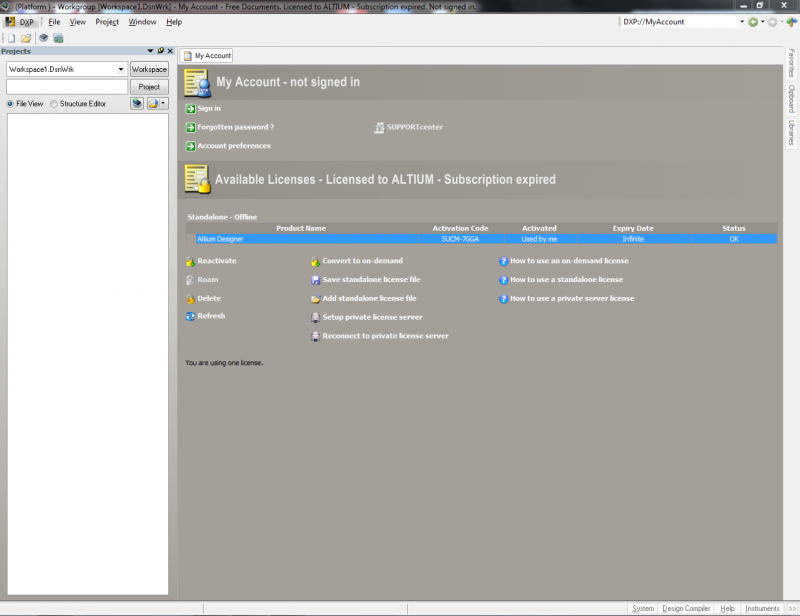Expand the Workspace1.DsnWrk combo box

click(x=121, y=69)
